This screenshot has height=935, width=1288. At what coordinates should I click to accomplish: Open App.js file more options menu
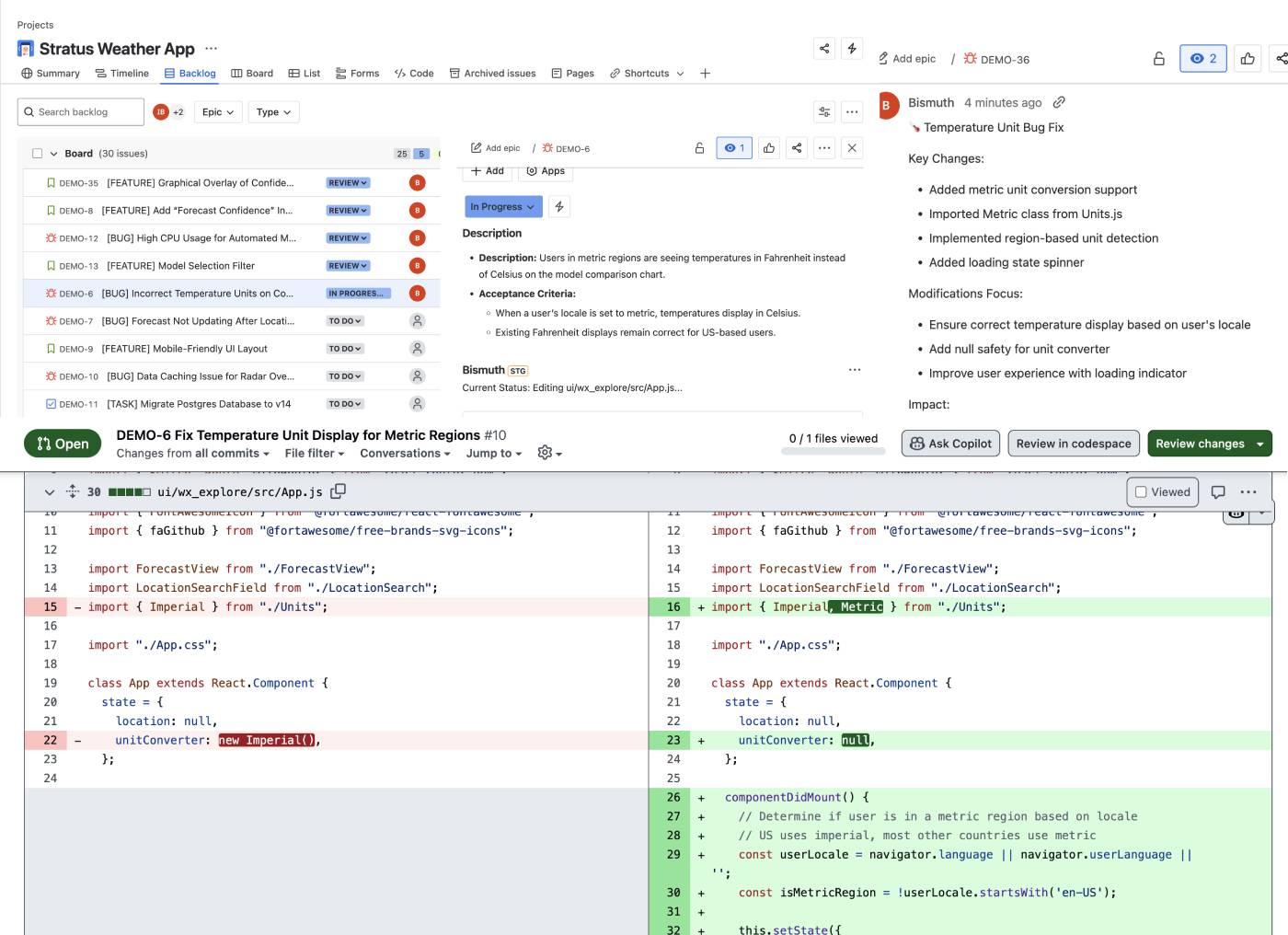click(1248, 492)
